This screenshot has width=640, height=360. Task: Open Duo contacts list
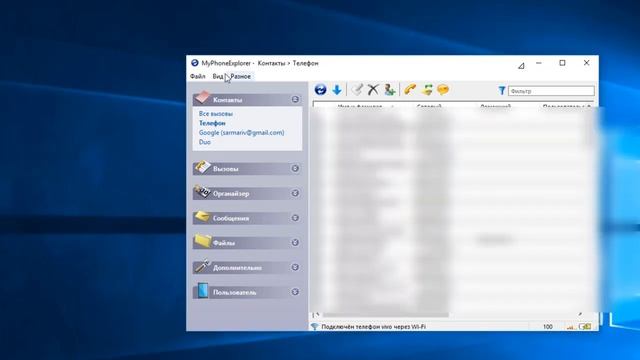[x=205, y=142]
